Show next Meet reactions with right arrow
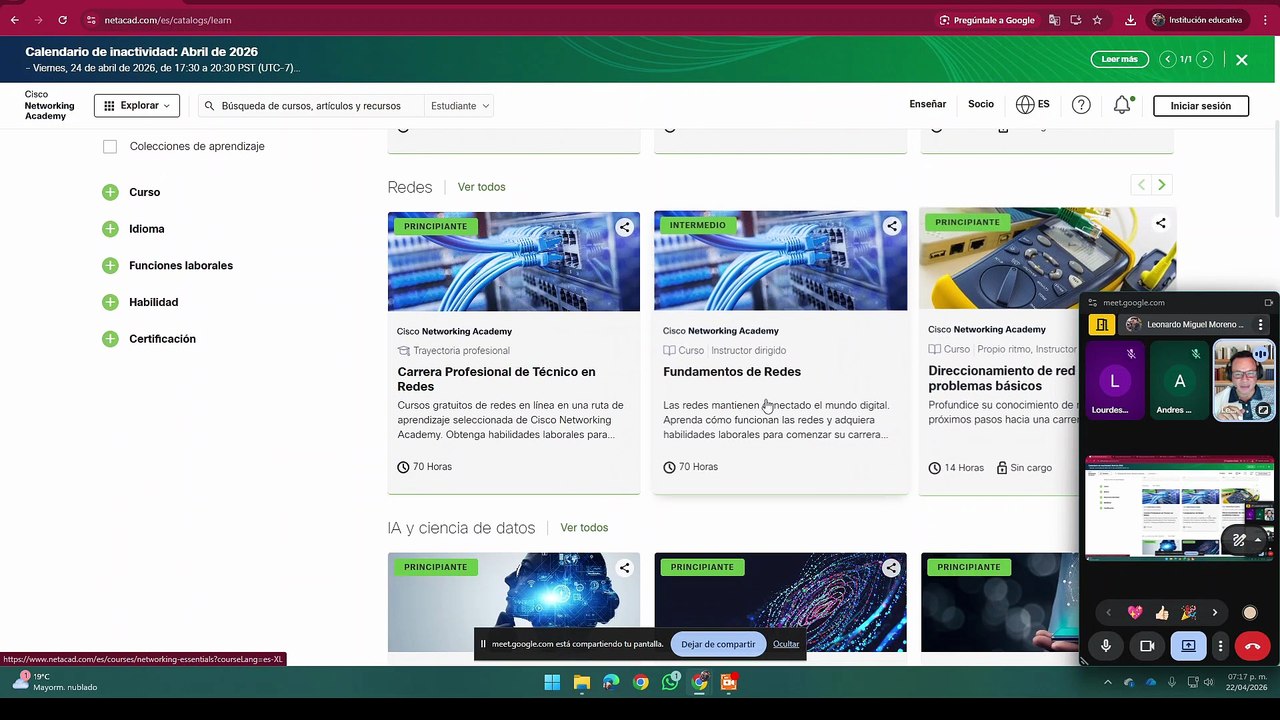The width and height of the screenshot is (1280, 720). coord(1215,613)
